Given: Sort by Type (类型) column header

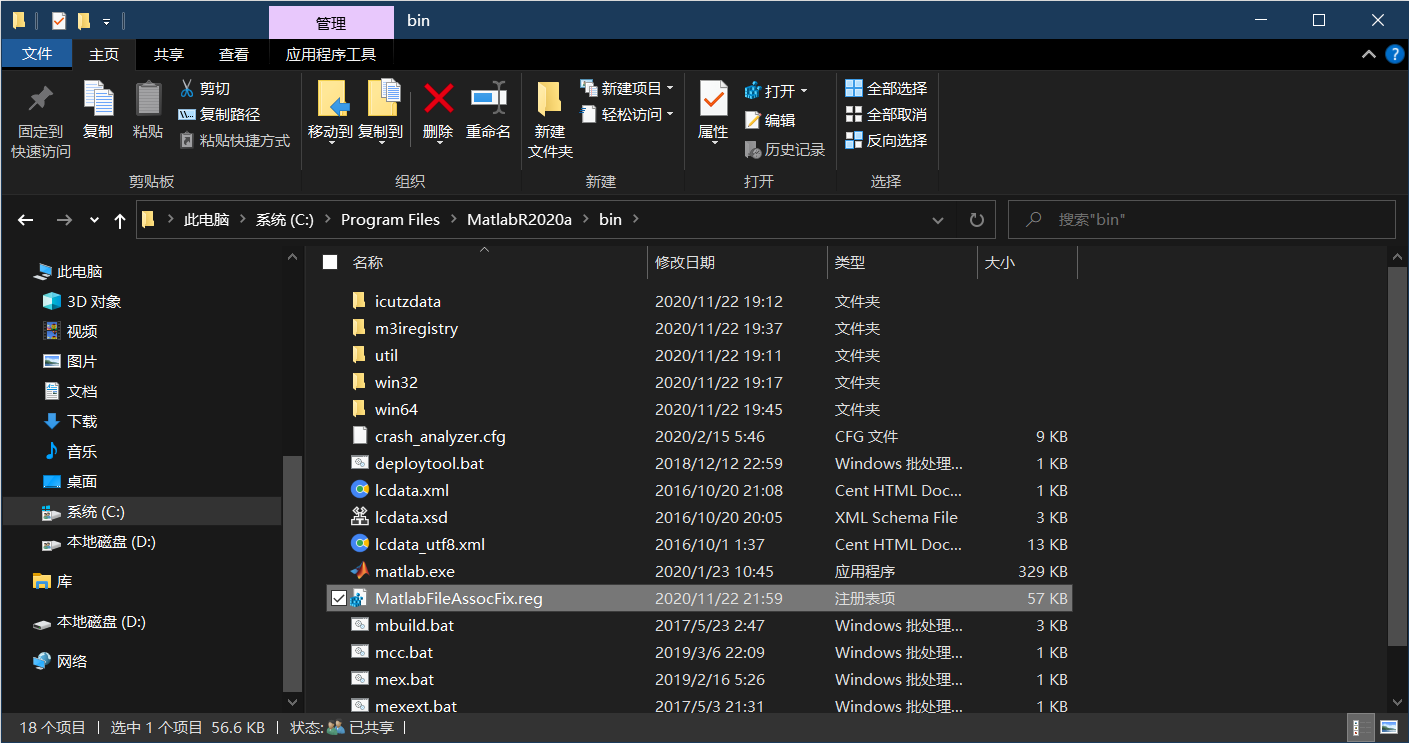Looking at the screenshot, I should tap(850, 262).
